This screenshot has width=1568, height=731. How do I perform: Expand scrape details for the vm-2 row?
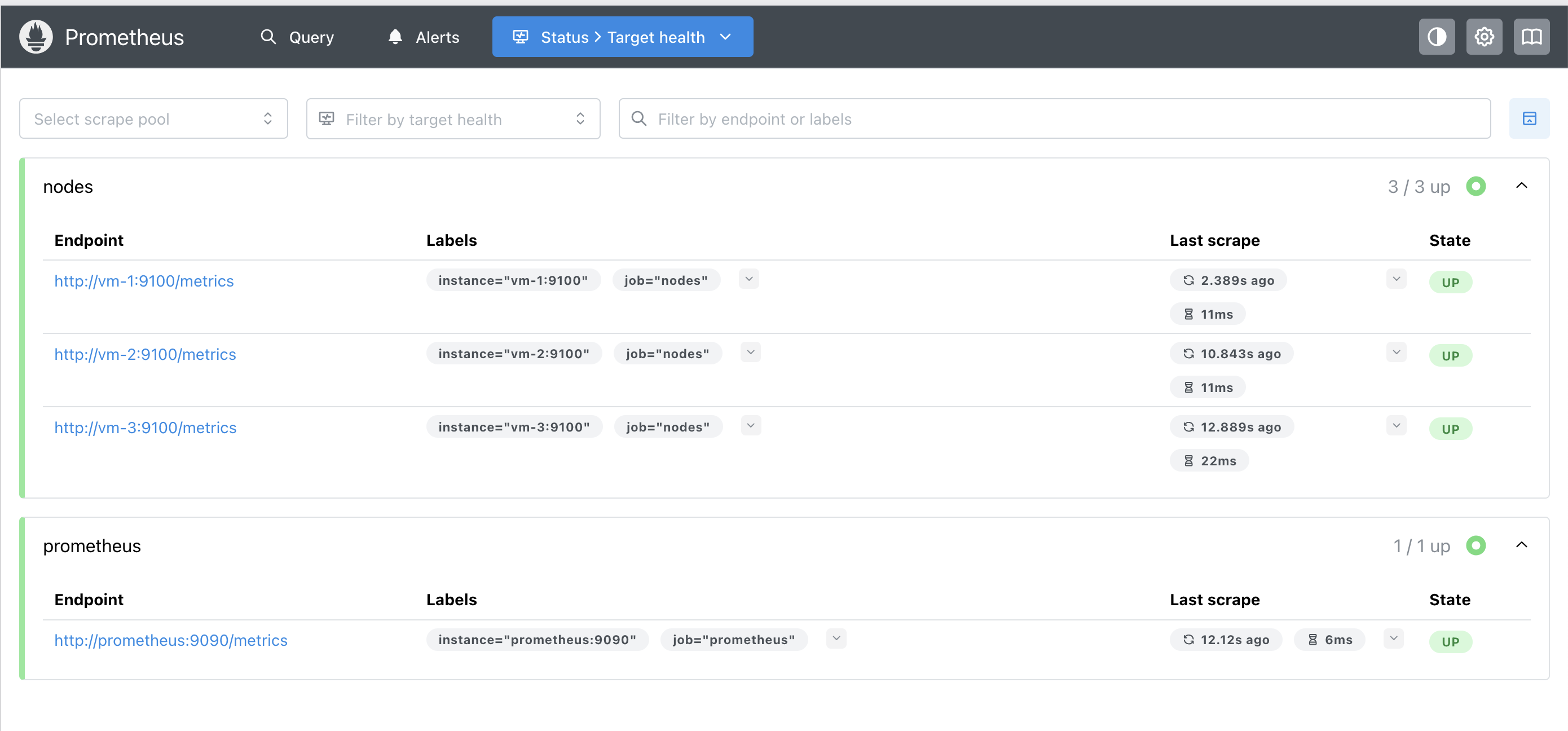point(1397,353)
